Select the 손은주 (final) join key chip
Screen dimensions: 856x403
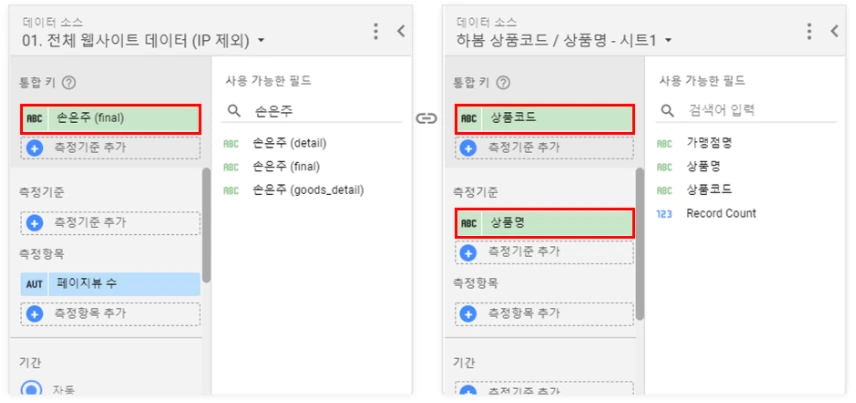tap(110, 118)
